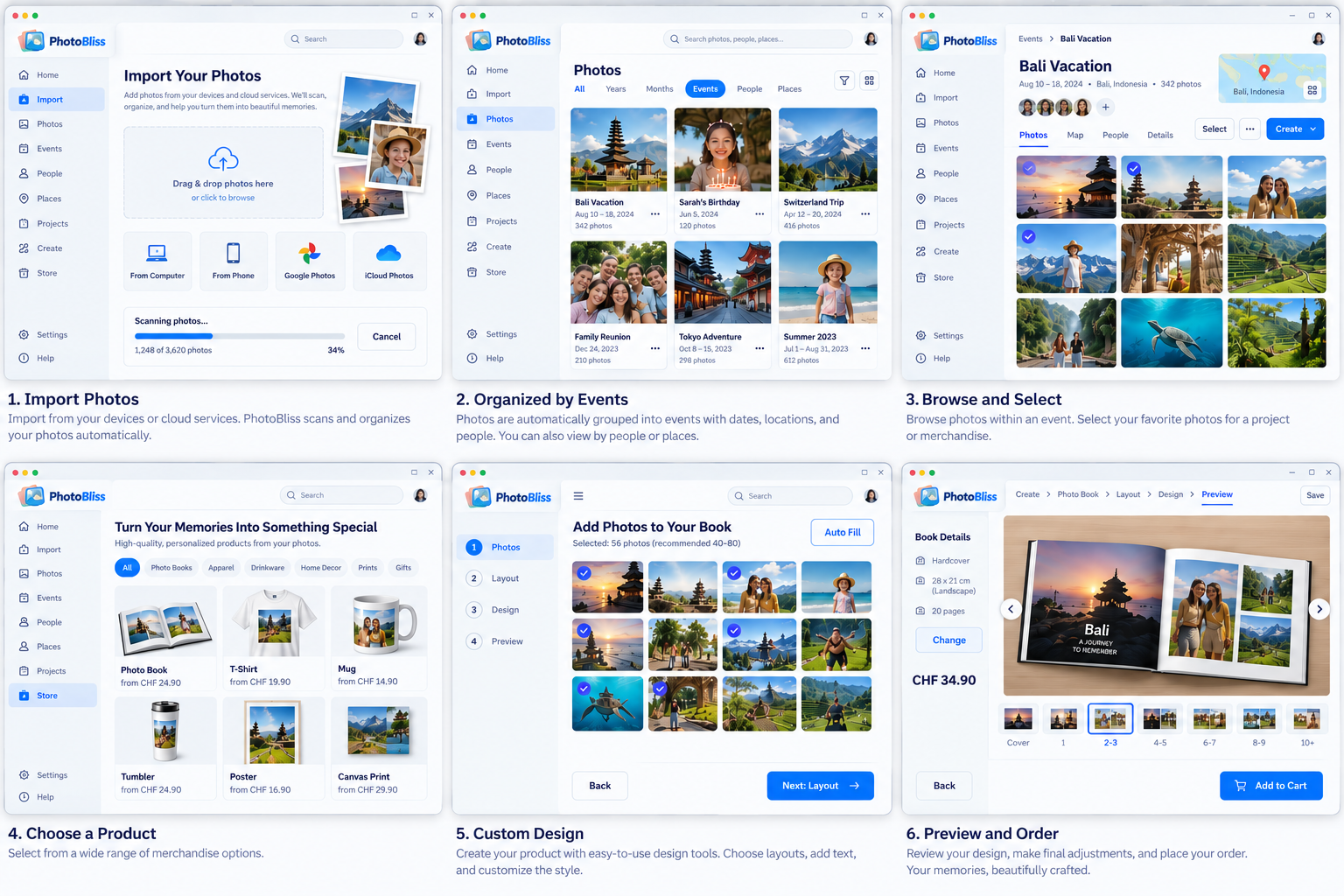Select the 4-5 pages thumbnail
Screen dimensions: 1344x896
(1160, 719)
